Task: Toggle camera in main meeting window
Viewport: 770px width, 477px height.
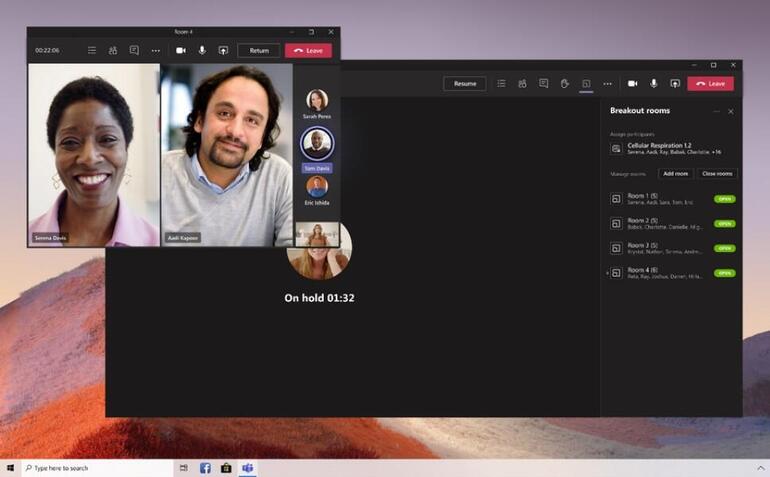Action: click(x=632, y=84)
